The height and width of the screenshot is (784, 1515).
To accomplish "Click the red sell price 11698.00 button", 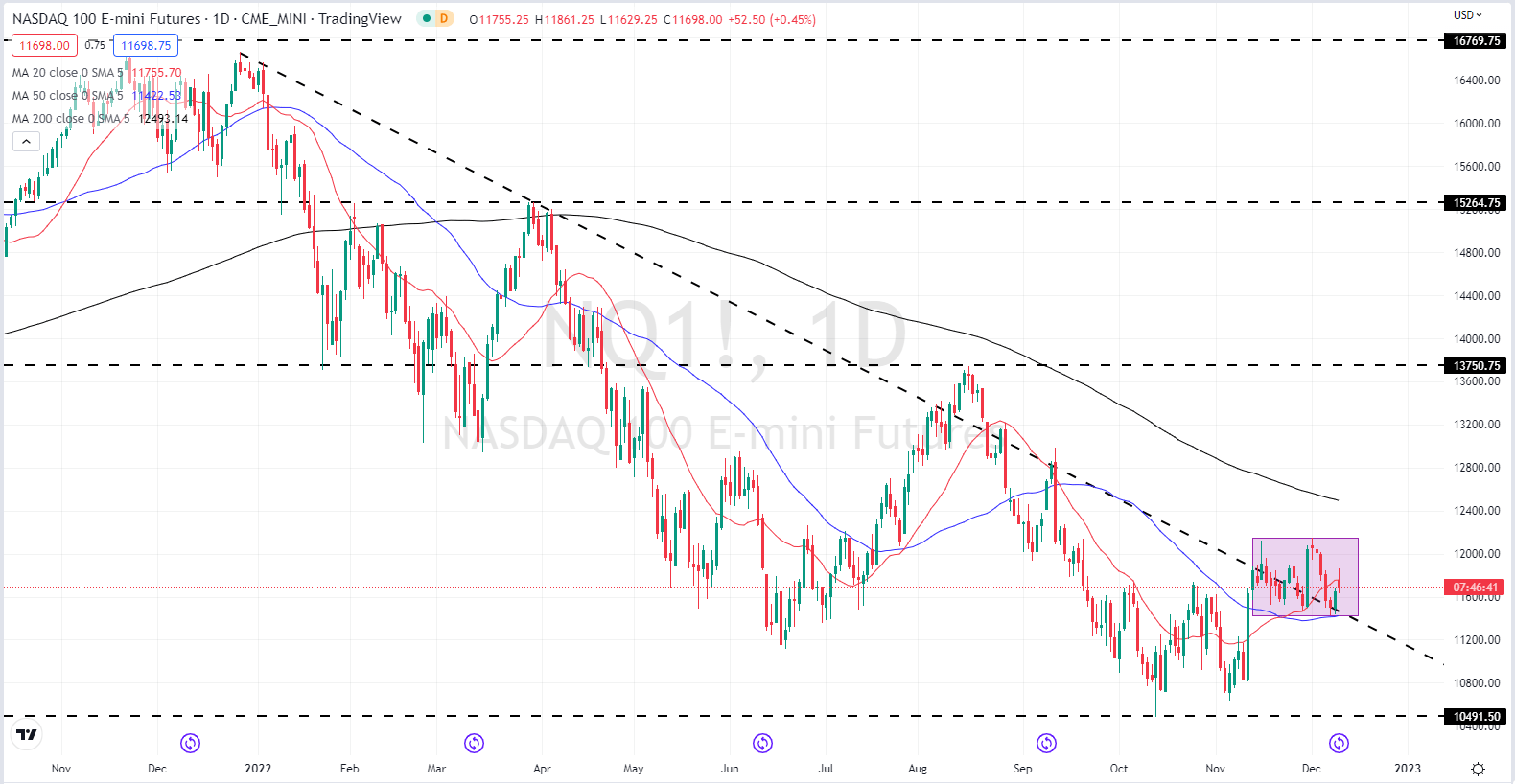I will click(44, 45).
